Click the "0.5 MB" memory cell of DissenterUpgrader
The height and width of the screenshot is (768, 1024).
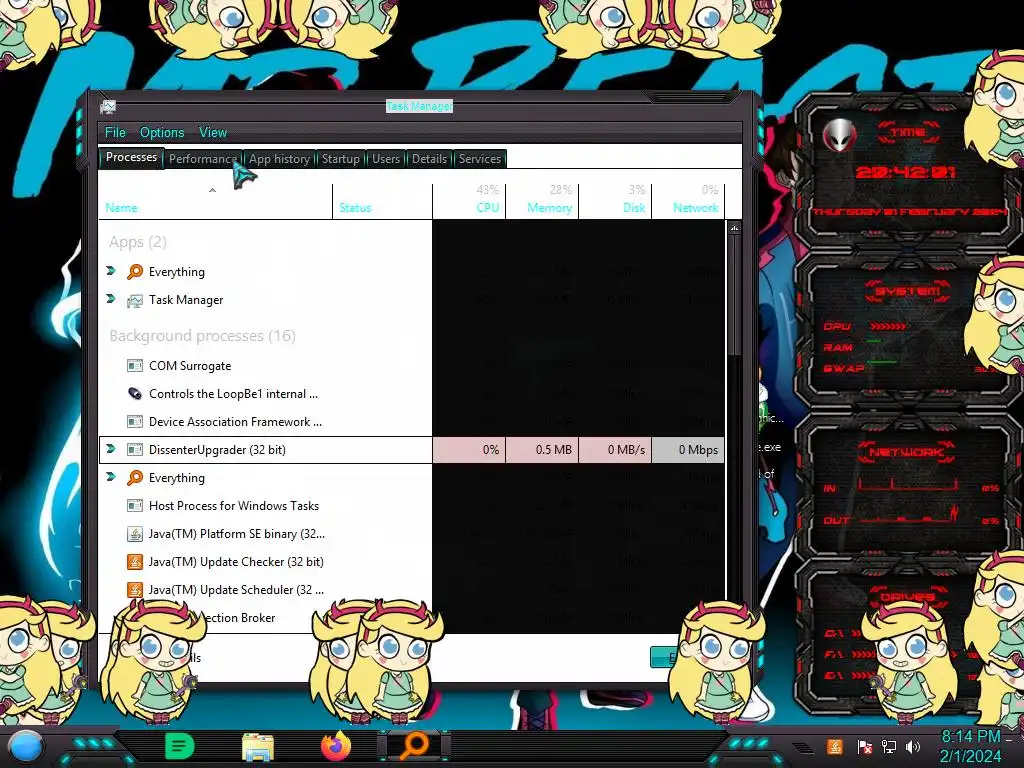[x=542, y=450]
